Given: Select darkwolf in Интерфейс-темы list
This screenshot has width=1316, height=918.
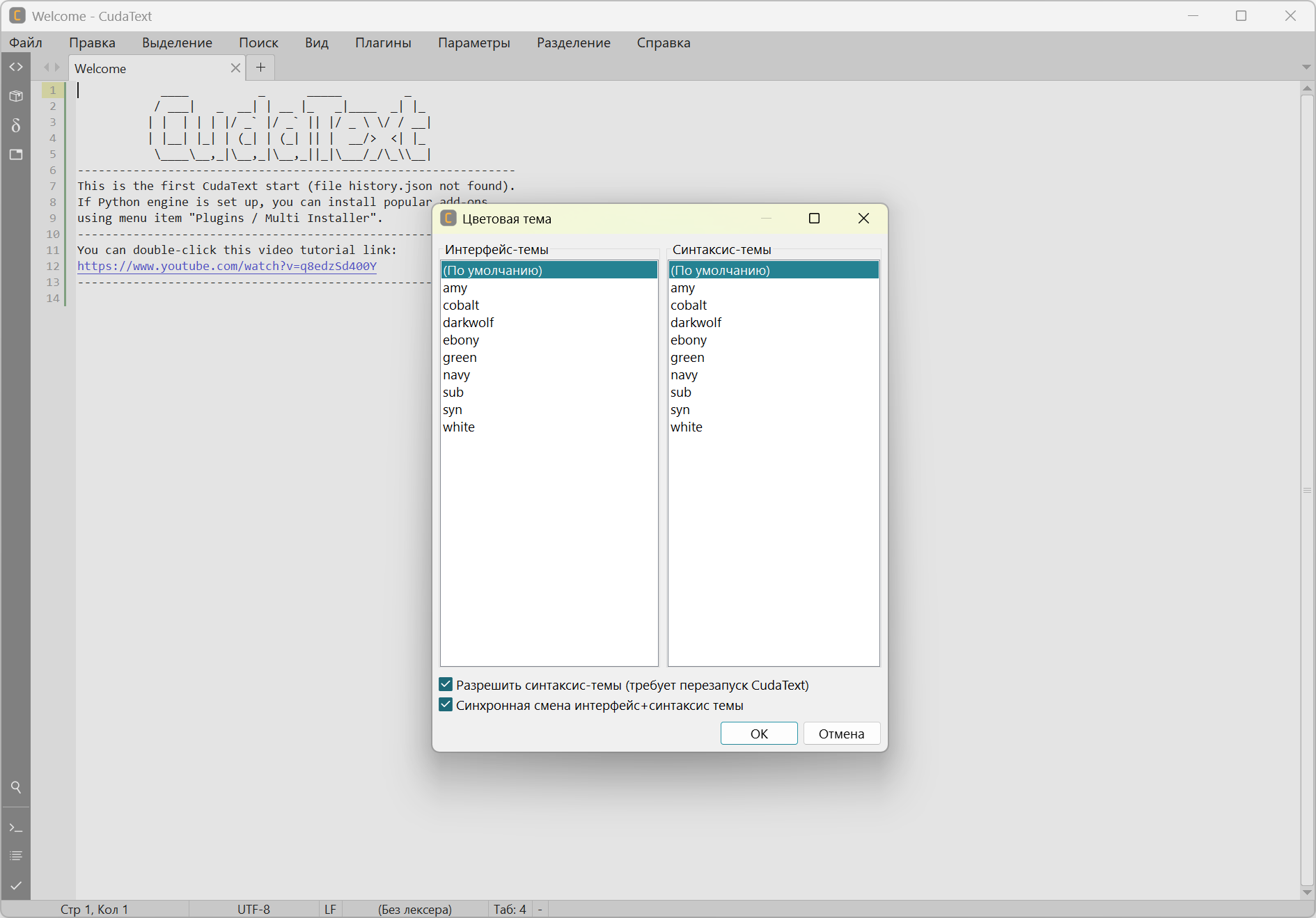Looking at the screenshot, I should click(x=549, y=322).
